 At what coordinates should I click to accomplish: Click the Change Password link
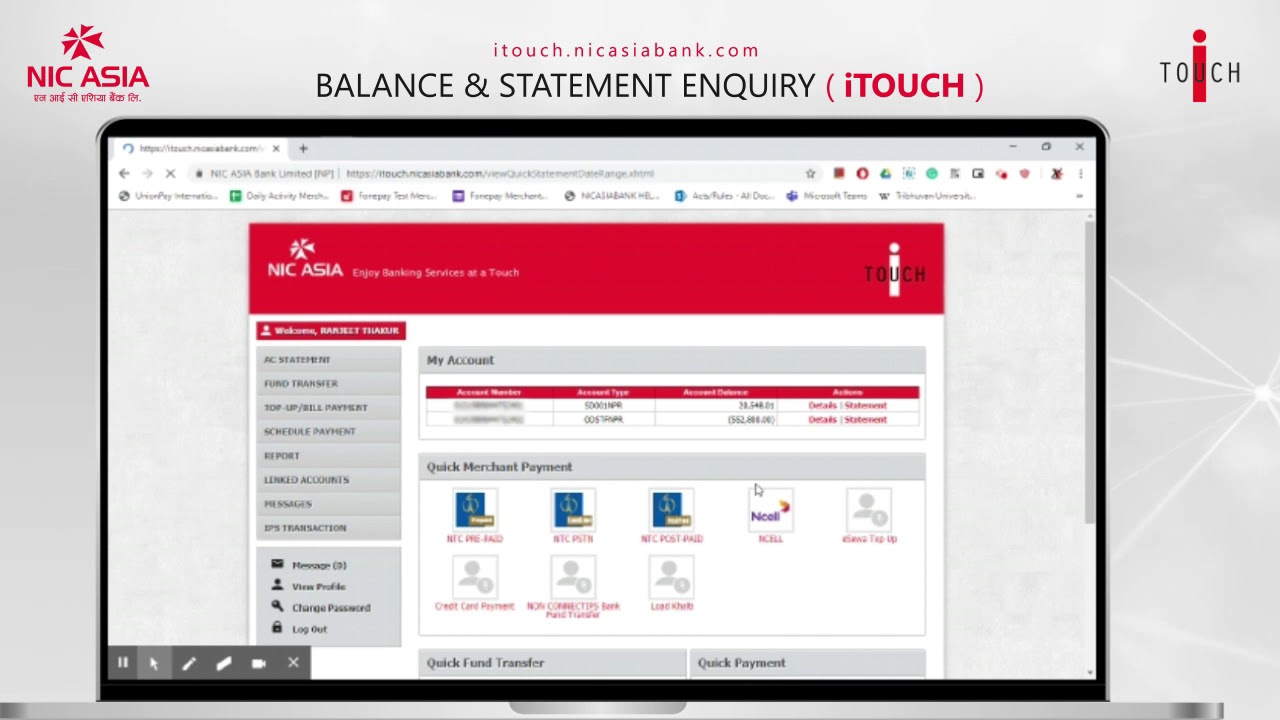(x=331, y=608)
